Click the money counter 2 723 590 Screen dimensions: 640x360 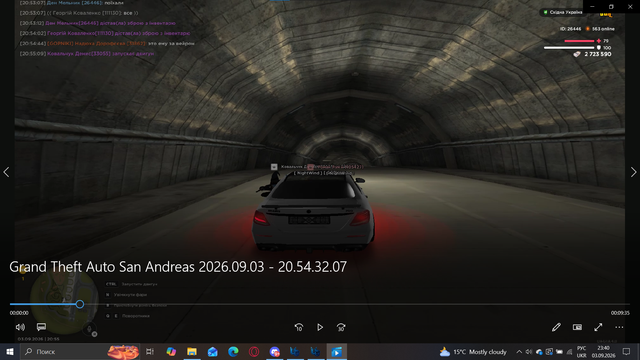(x=598, y=54)
